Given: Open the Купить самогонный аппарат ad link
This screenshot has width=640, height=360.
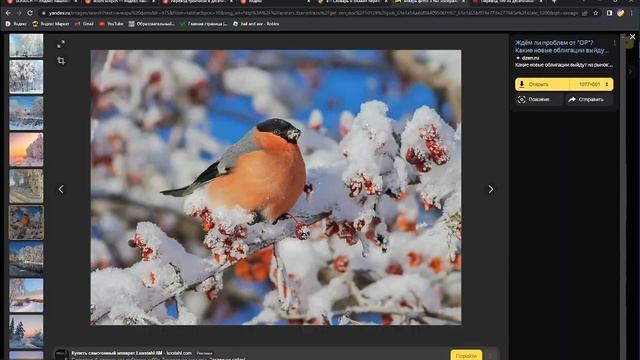Looking at the screenshot, I should [x=117, y=353].
